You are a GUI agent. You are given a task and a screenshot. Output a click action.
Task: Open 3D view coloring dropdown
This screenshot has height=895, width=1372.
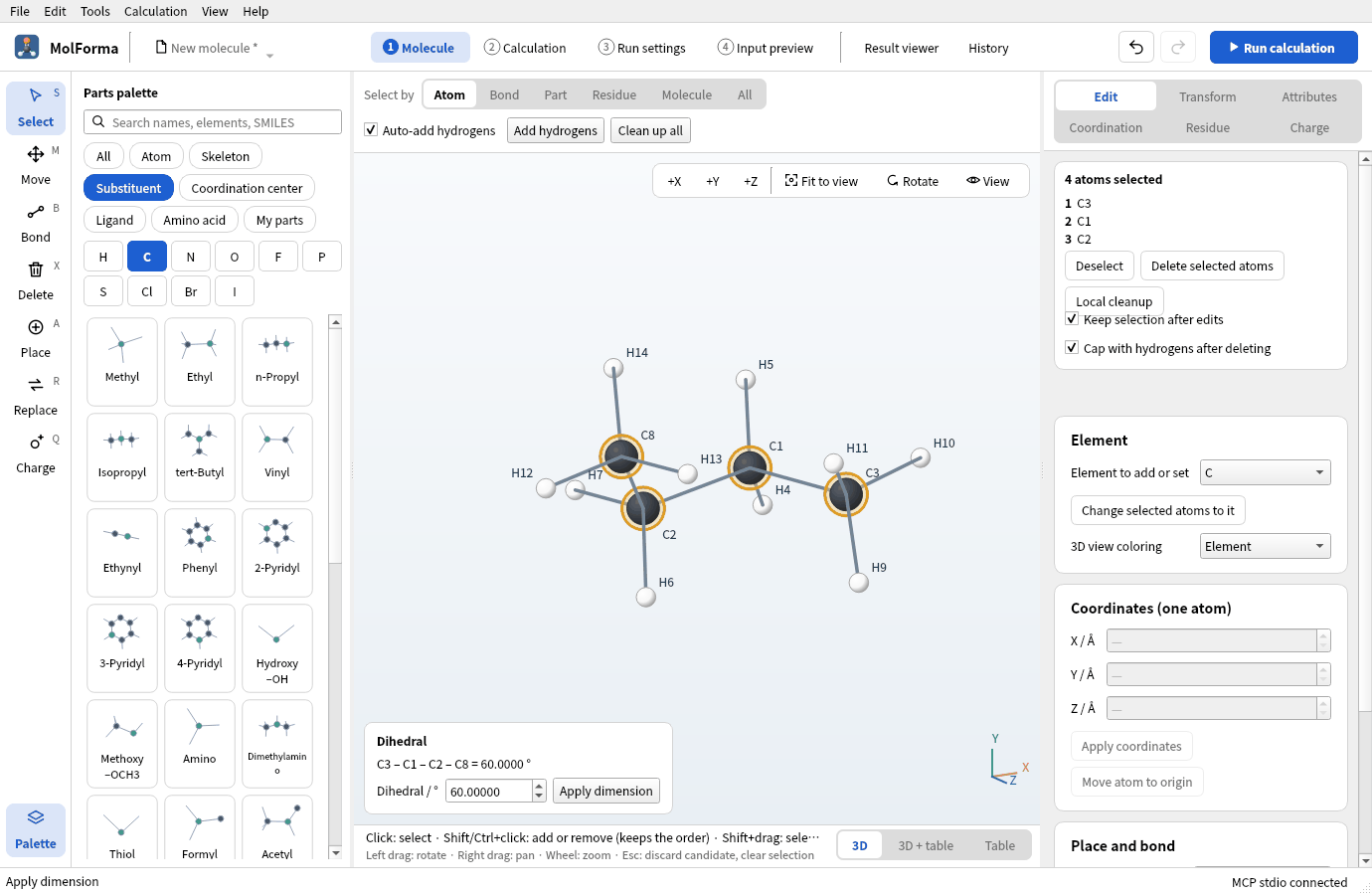(1265, 546)
